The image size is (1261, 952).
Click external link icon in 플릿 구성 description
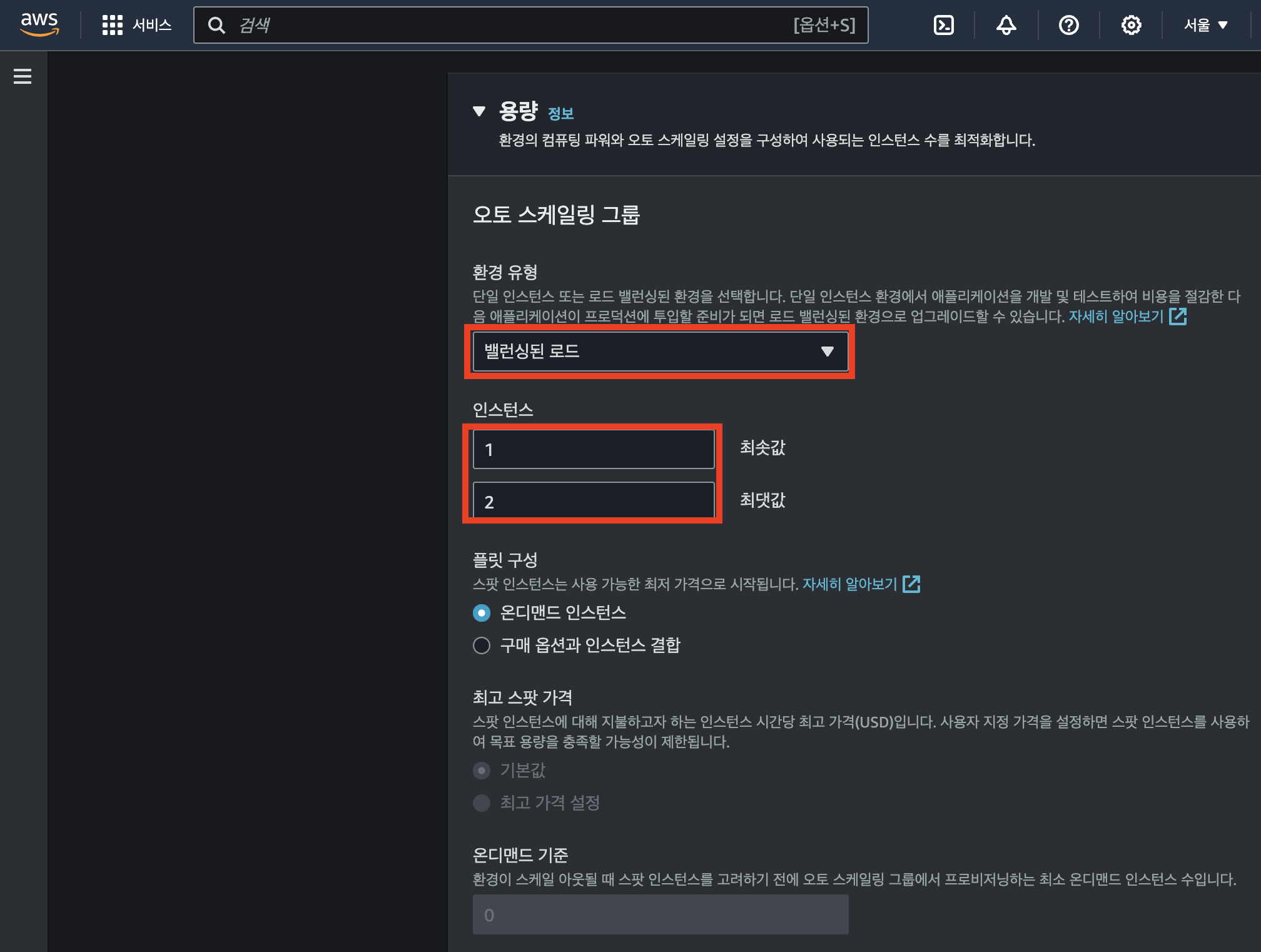911,584
